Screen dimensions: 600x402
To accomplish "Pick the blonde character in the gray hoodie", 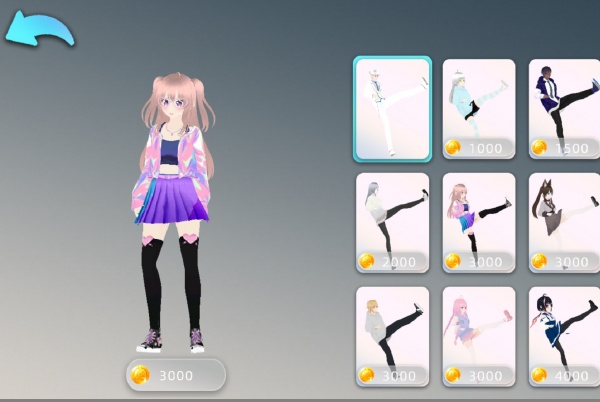I will (392, 336).
